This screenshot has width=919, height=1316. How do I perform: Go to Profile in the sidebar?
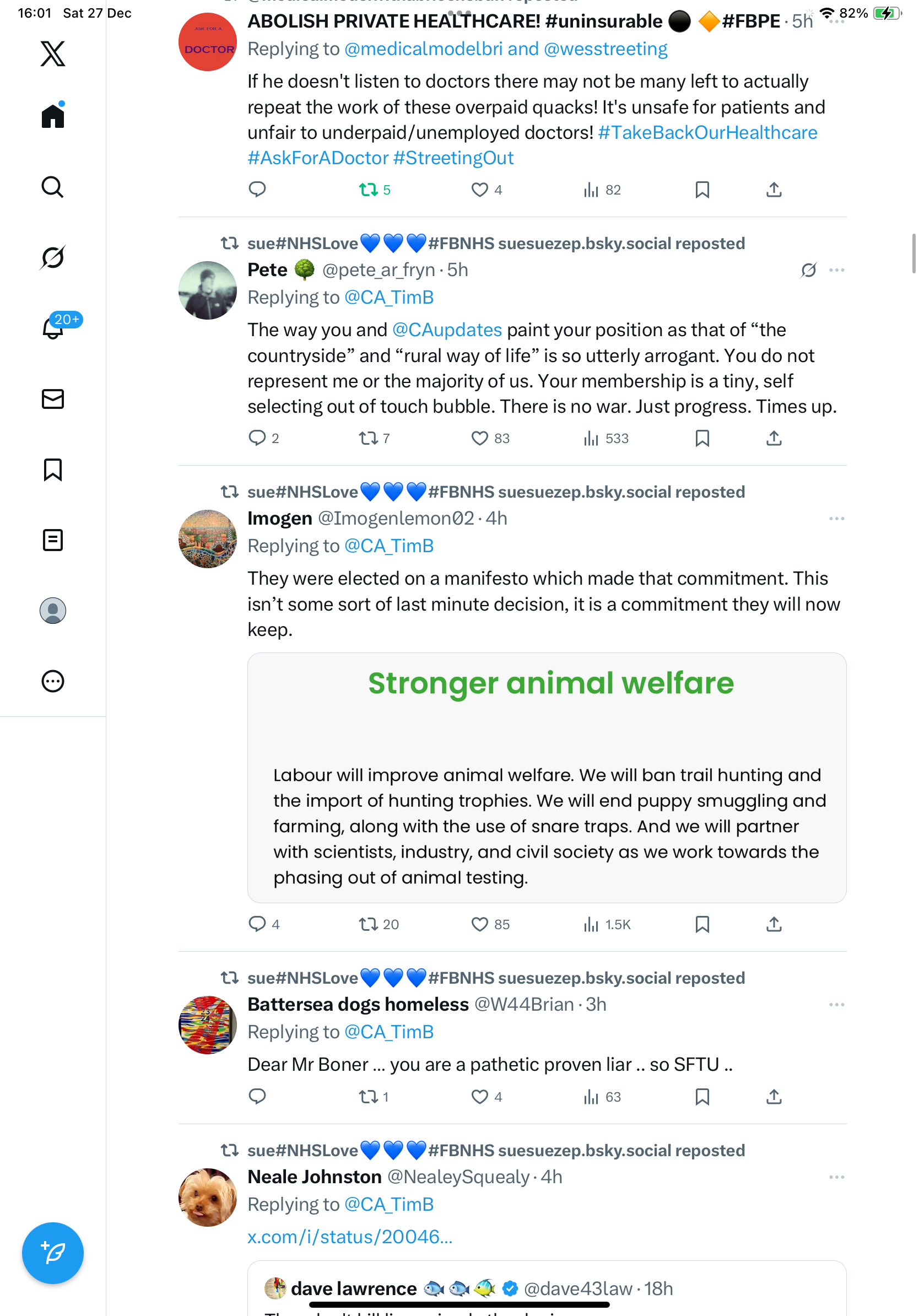(53, 611)
